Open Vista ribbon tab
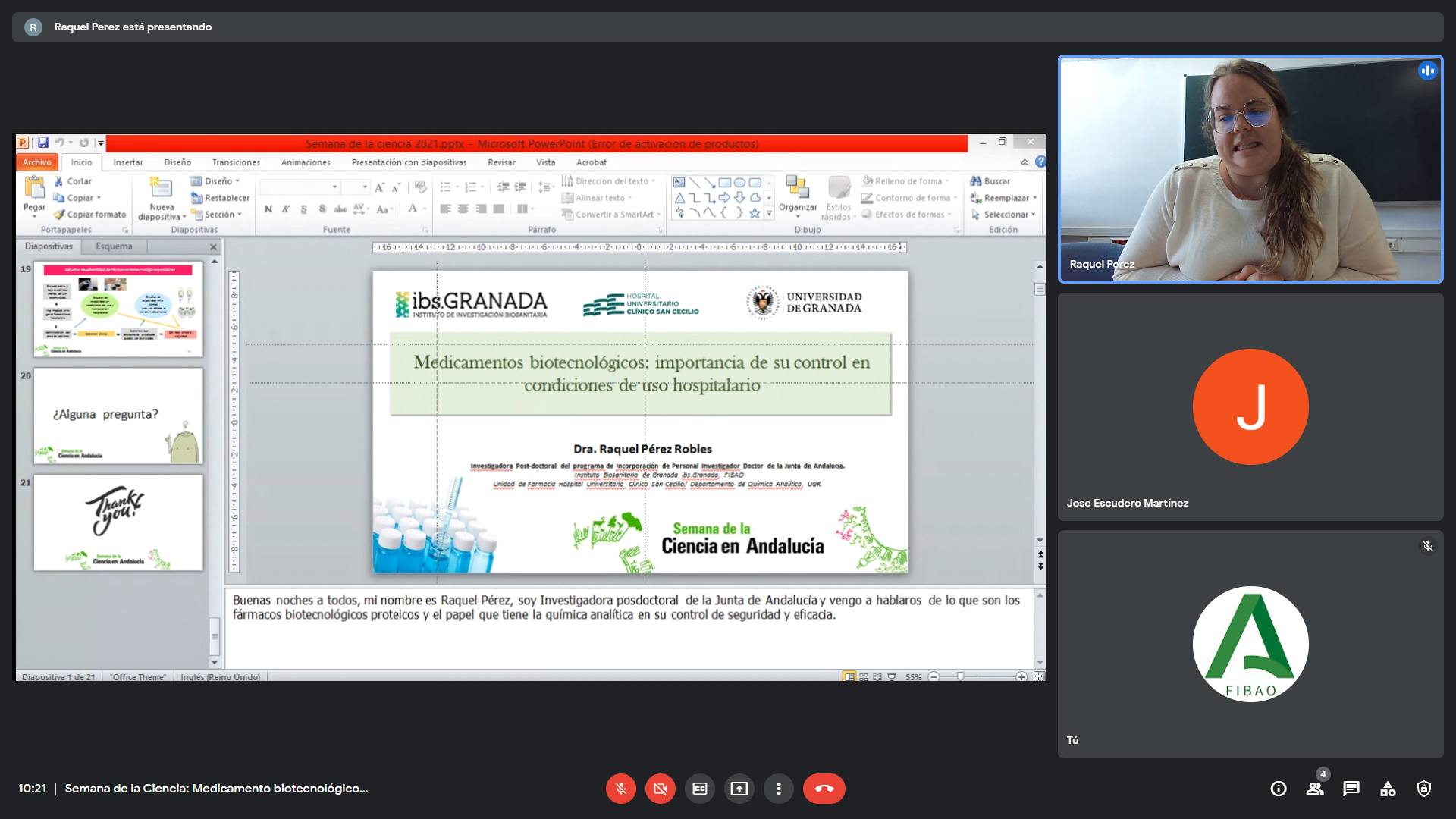The width and height of the screenshot is (1456, 819). click(x=546, y=162)
